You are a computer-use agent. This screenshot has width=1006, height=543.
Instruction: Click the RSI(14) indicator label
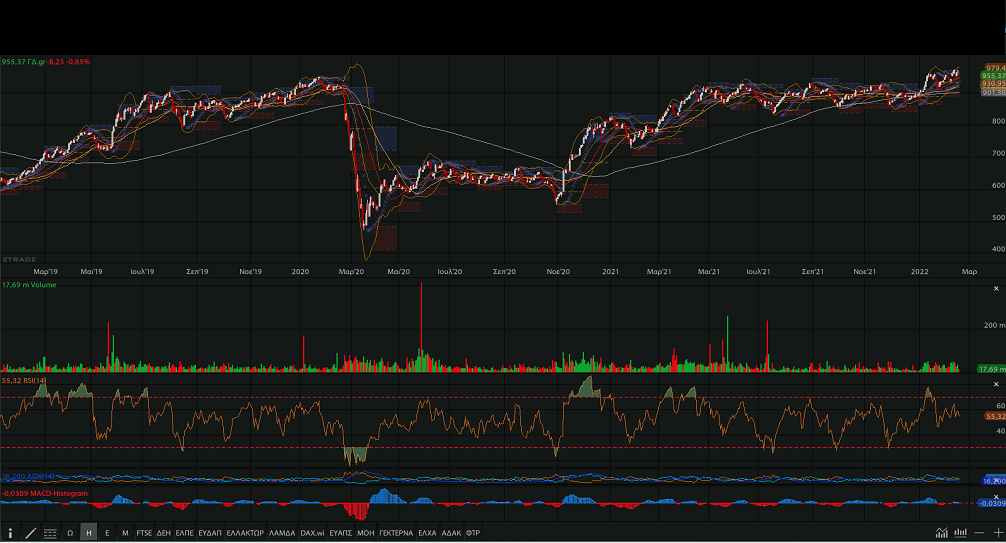[24, 381]
